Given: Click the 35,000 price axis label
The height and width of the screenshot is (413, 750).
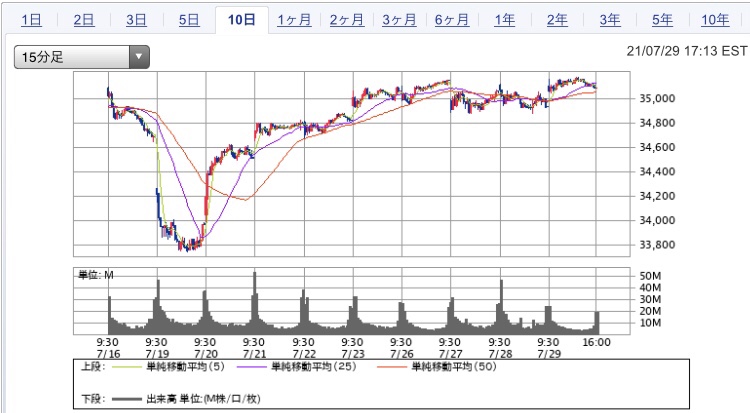Looking at the screenshot, I should coord(657,99).
